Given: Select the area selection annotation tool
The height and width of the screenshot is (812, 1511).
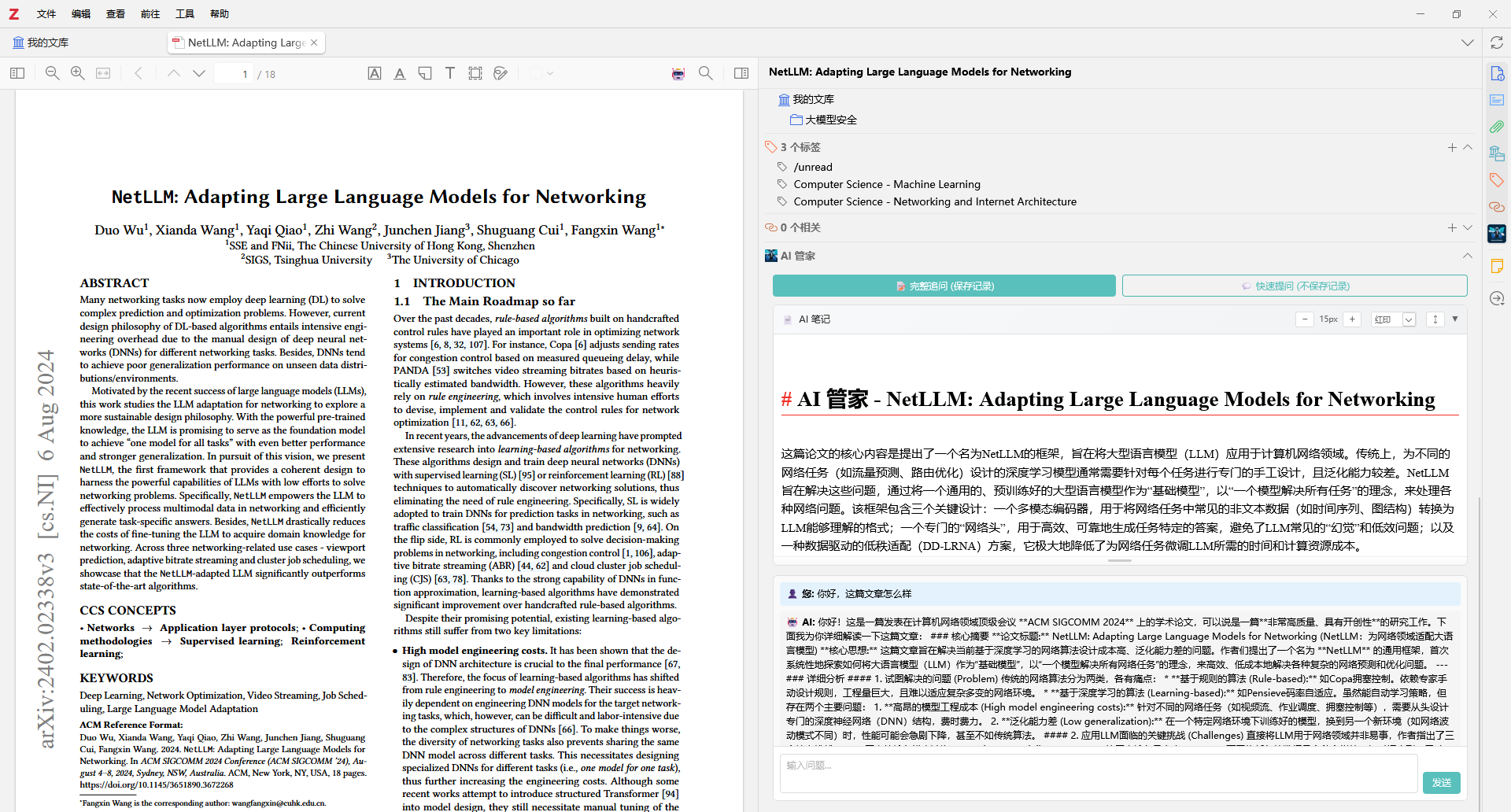Looking at the screenshot, I should 475,73.
